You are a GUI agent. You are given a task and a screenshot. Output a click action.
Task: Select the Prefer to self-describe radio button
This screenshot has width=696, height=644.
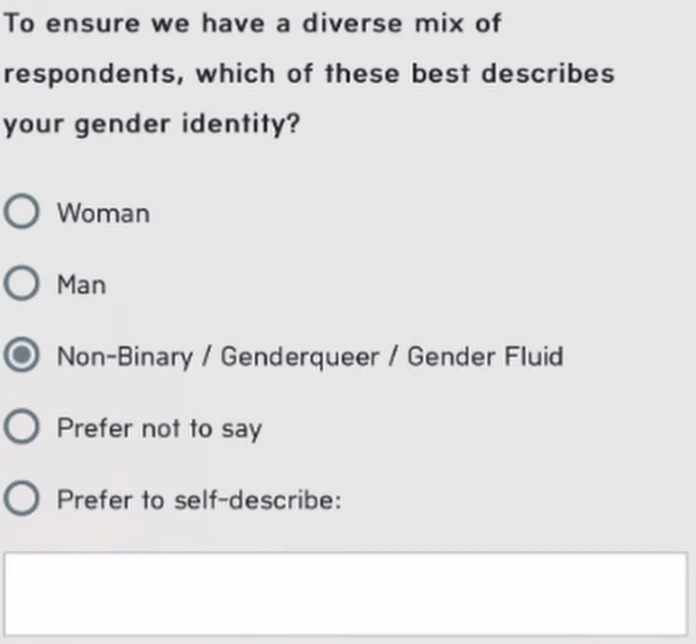tap(22, 499)
